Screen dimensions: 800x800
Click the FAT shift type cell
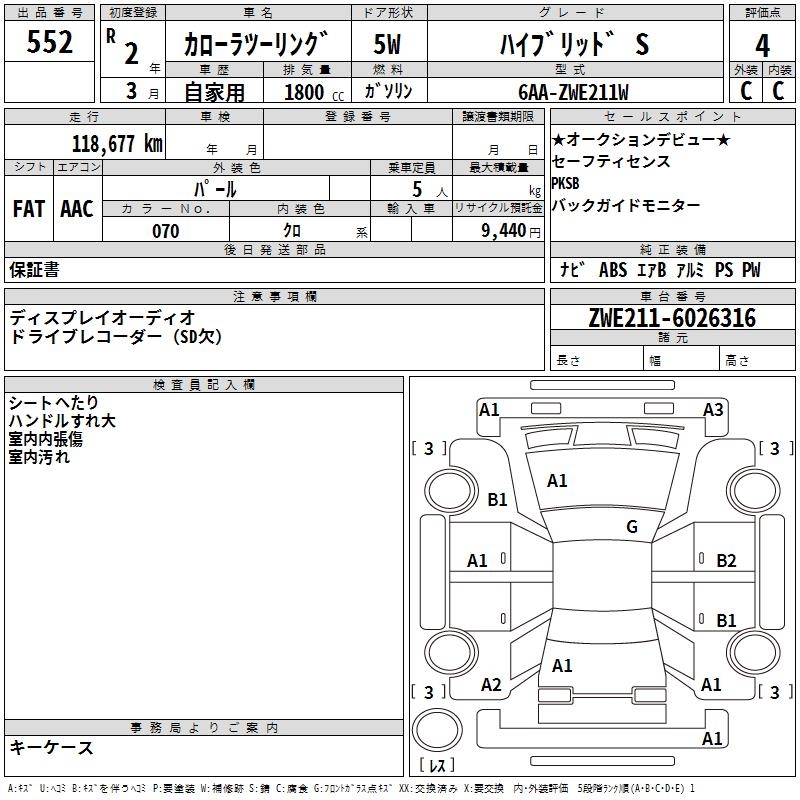[29, 209]
